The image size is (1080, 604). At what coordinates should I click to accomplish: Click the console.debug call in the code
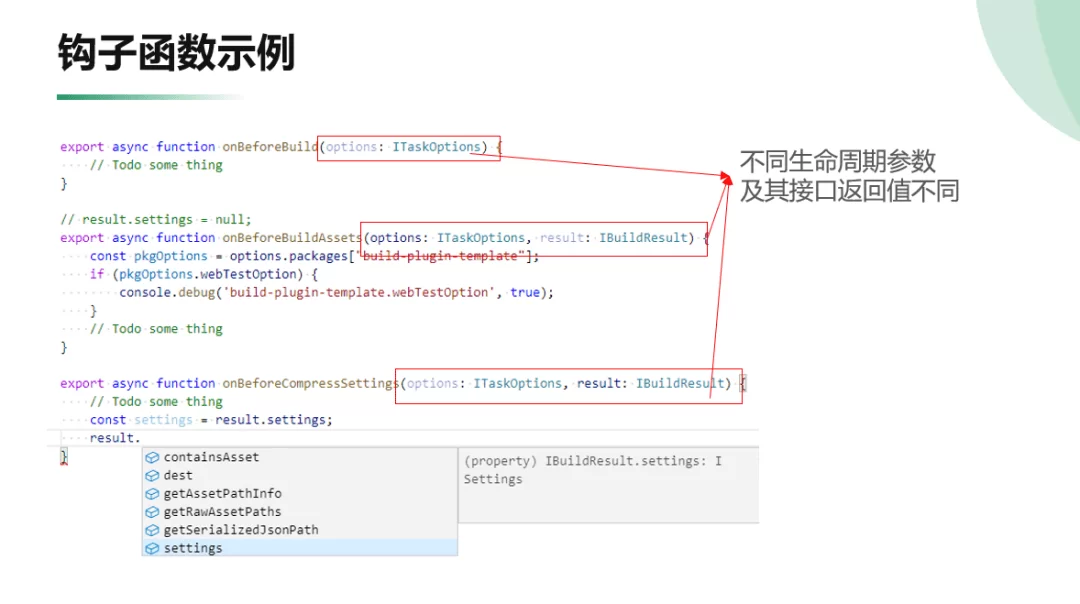click(x=163, y=292)
